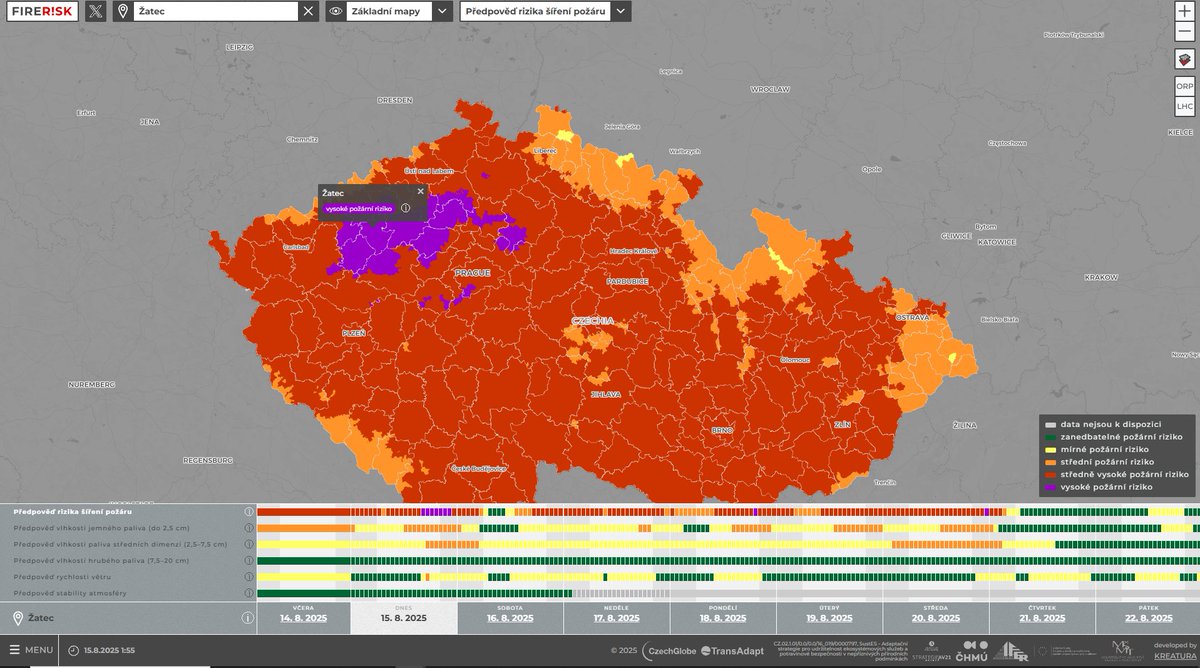
Task: Open info for vlhkosti jemného paliva
Action: 248,527
